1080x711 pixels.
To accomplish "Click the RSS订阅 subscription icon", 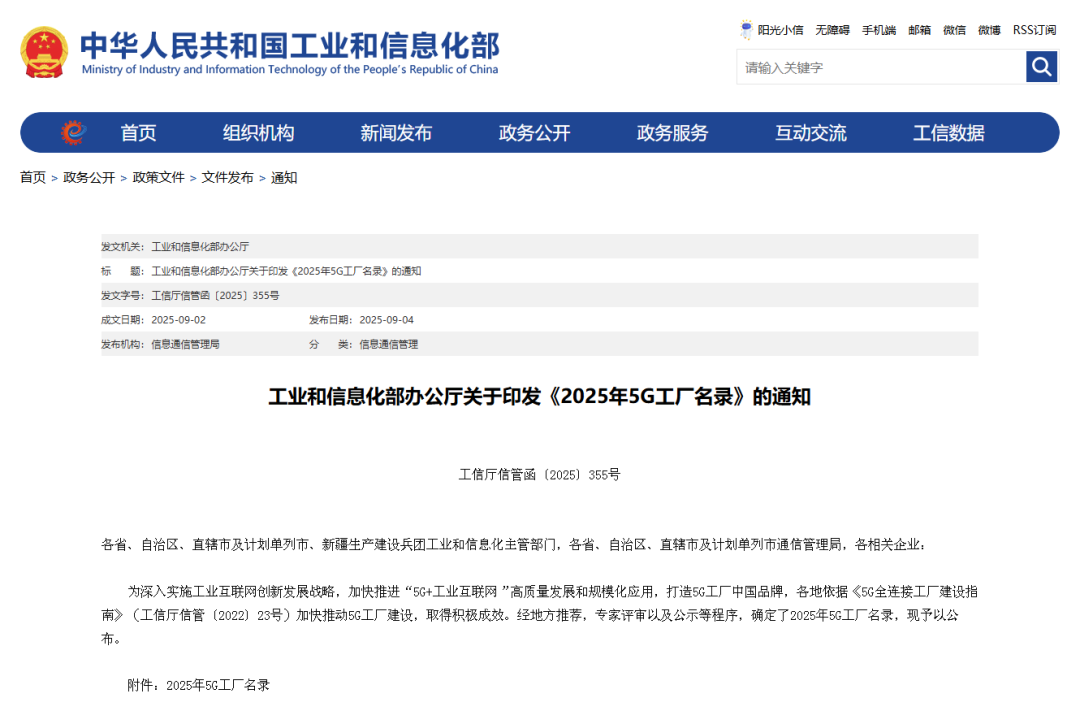I will pyautogui.click(x=1033, y=30).
